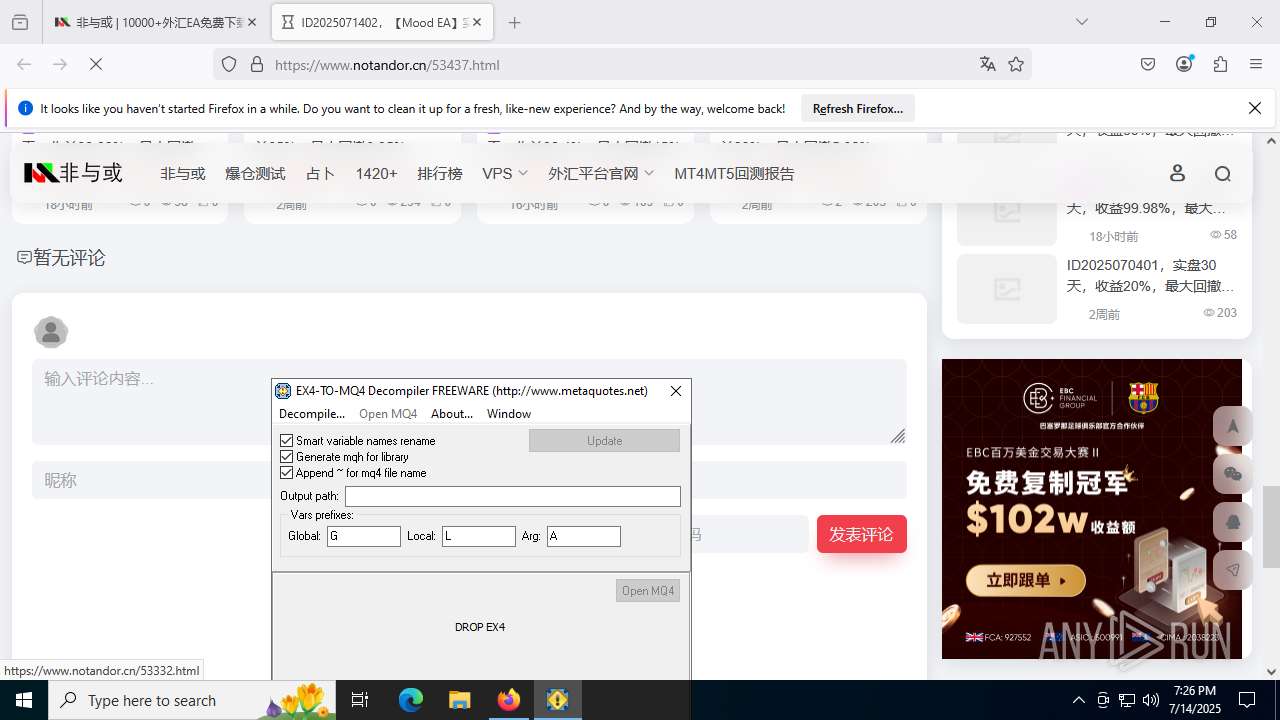Switch to the 非与或 10000+ browser tab
This screenshot has height=720, width=1280.
pyautogui.click(x=155, y=22)
